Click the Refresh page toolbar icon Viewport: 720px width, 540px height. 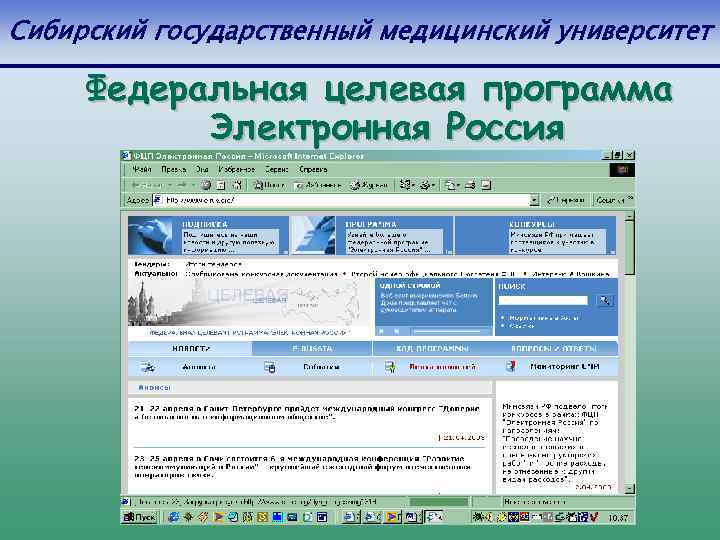[x=221, y=185]
